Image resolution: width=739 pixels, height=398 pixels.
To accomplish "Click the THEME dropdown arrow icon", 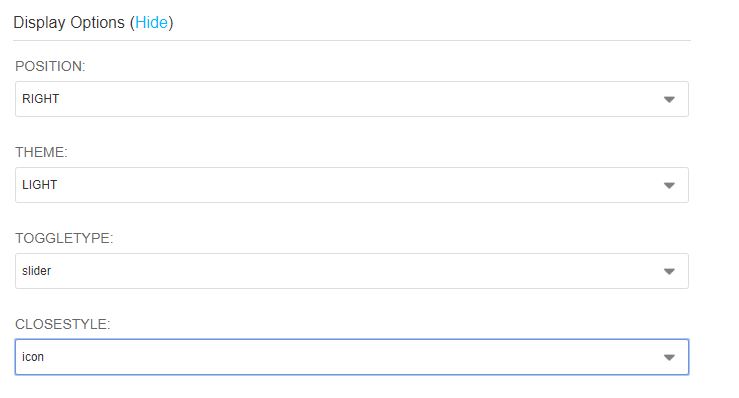I will tap(669, 185).
